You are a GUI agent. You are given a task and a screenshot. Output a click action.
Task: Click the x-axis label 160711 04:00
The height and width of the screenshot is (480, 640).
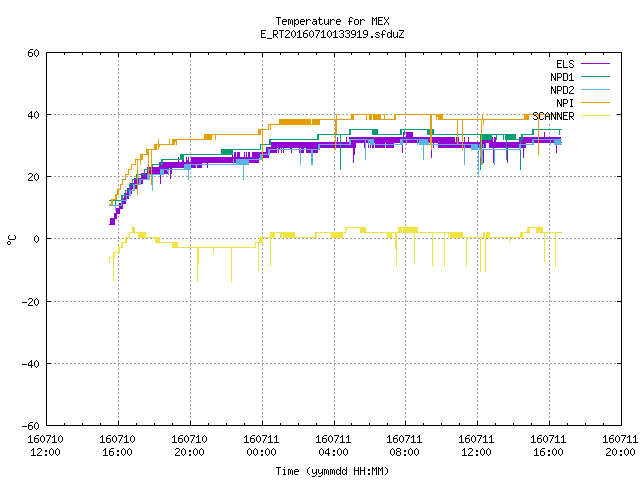pyautogui.click(x=333, y=446)
